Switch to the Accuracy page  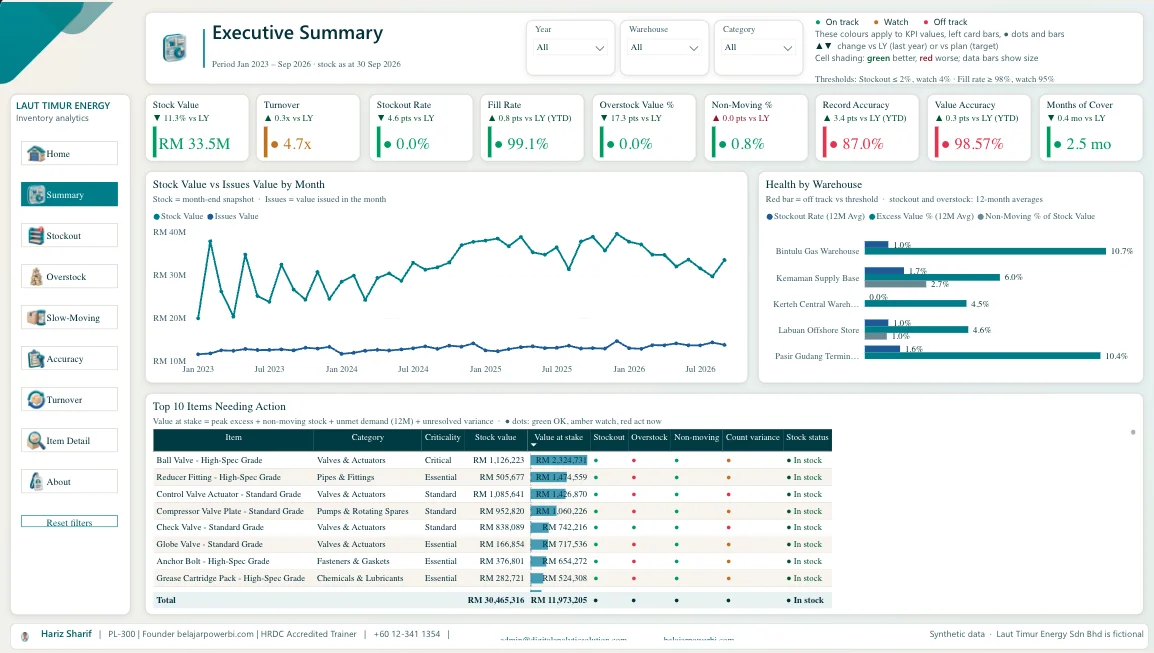pyautogui.click(x=69, y=359)
